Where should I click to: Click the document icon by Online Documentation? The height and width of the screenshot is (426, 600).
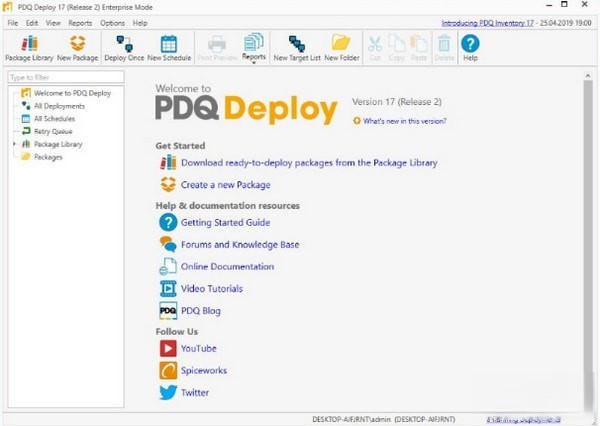click(168, 266)
